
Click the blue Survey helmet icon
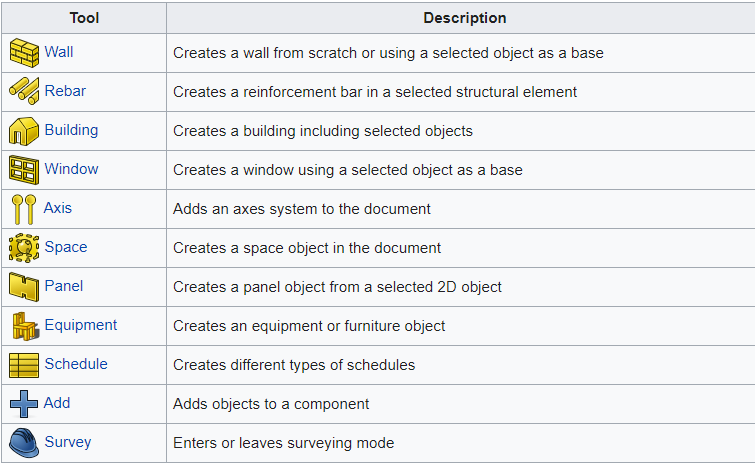pyautogui.click(x=23, y=442)
